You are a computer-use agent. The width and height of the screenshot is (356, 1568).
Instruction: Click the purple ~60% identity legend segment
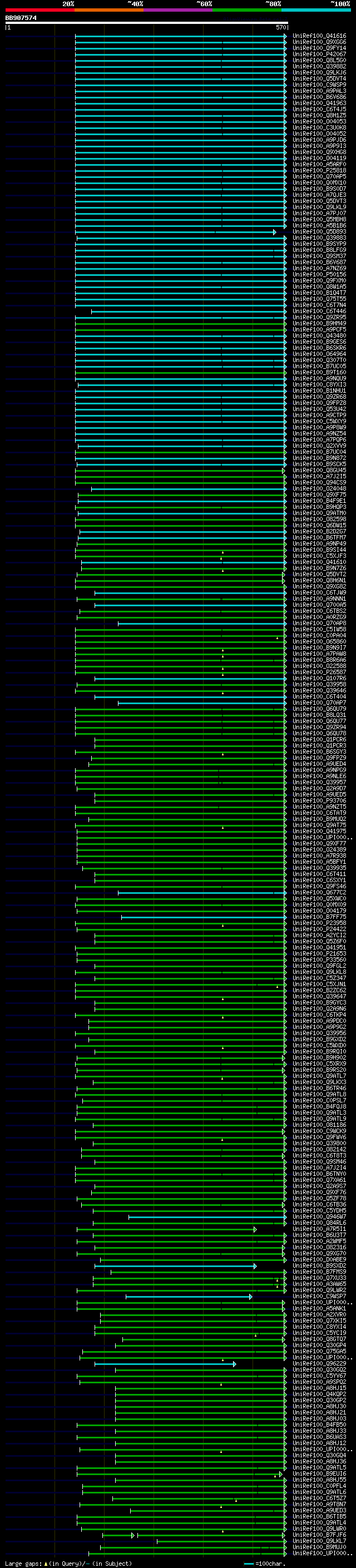[179, 11]
